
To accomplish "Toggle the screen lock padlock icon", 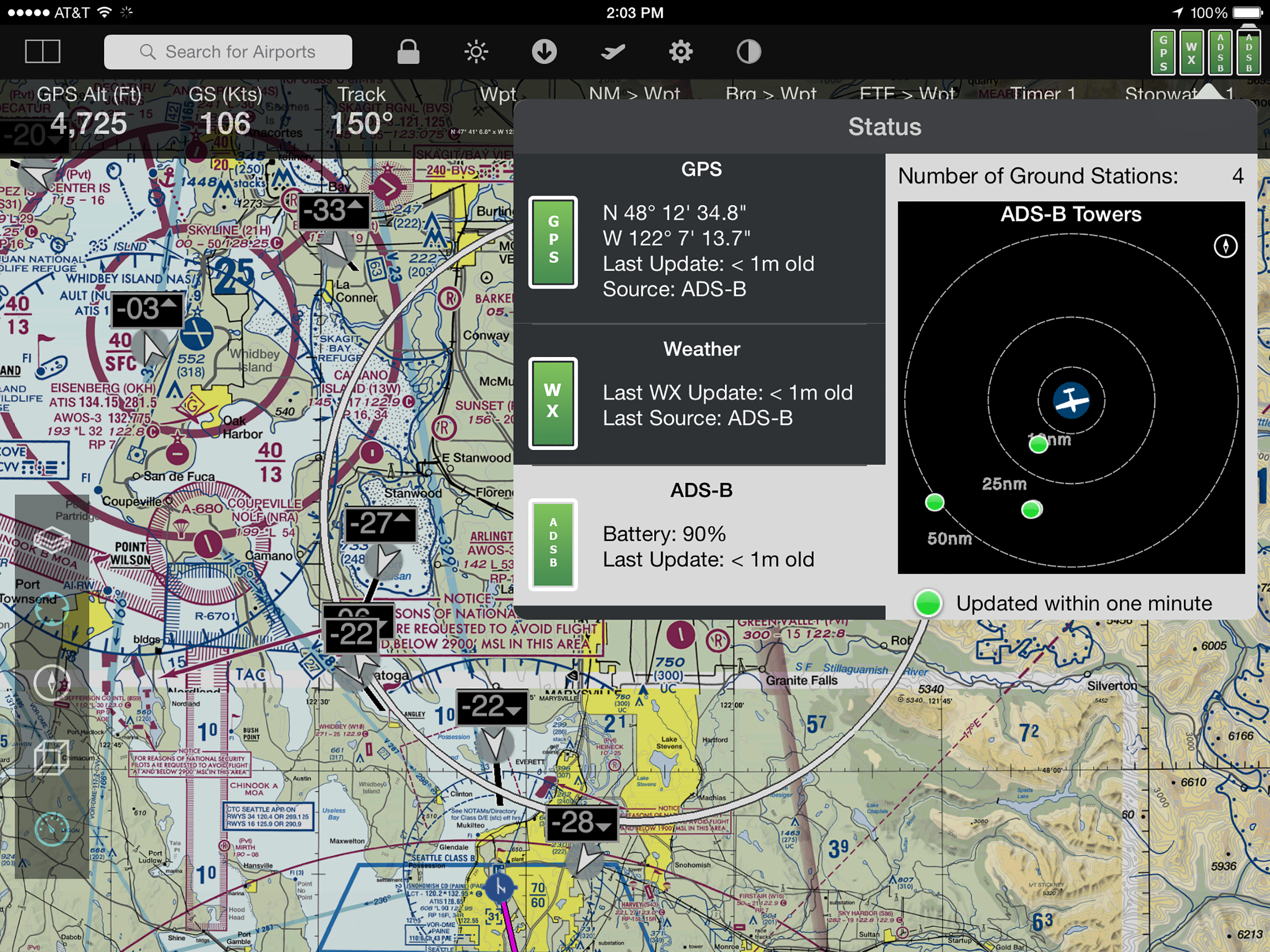I will (408, 52).
